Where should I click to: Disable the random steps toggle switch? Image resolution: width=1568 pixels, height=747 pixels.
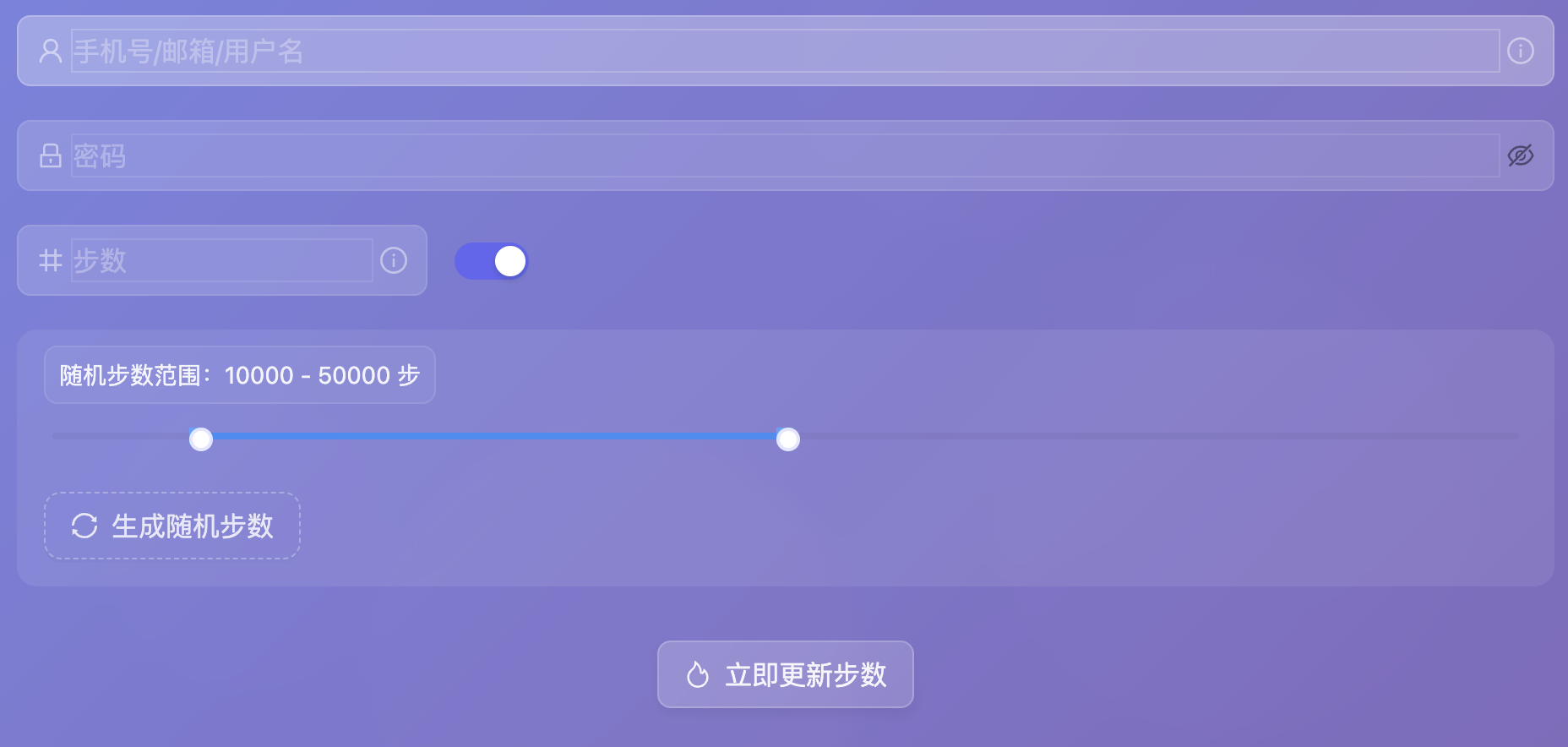491,261
